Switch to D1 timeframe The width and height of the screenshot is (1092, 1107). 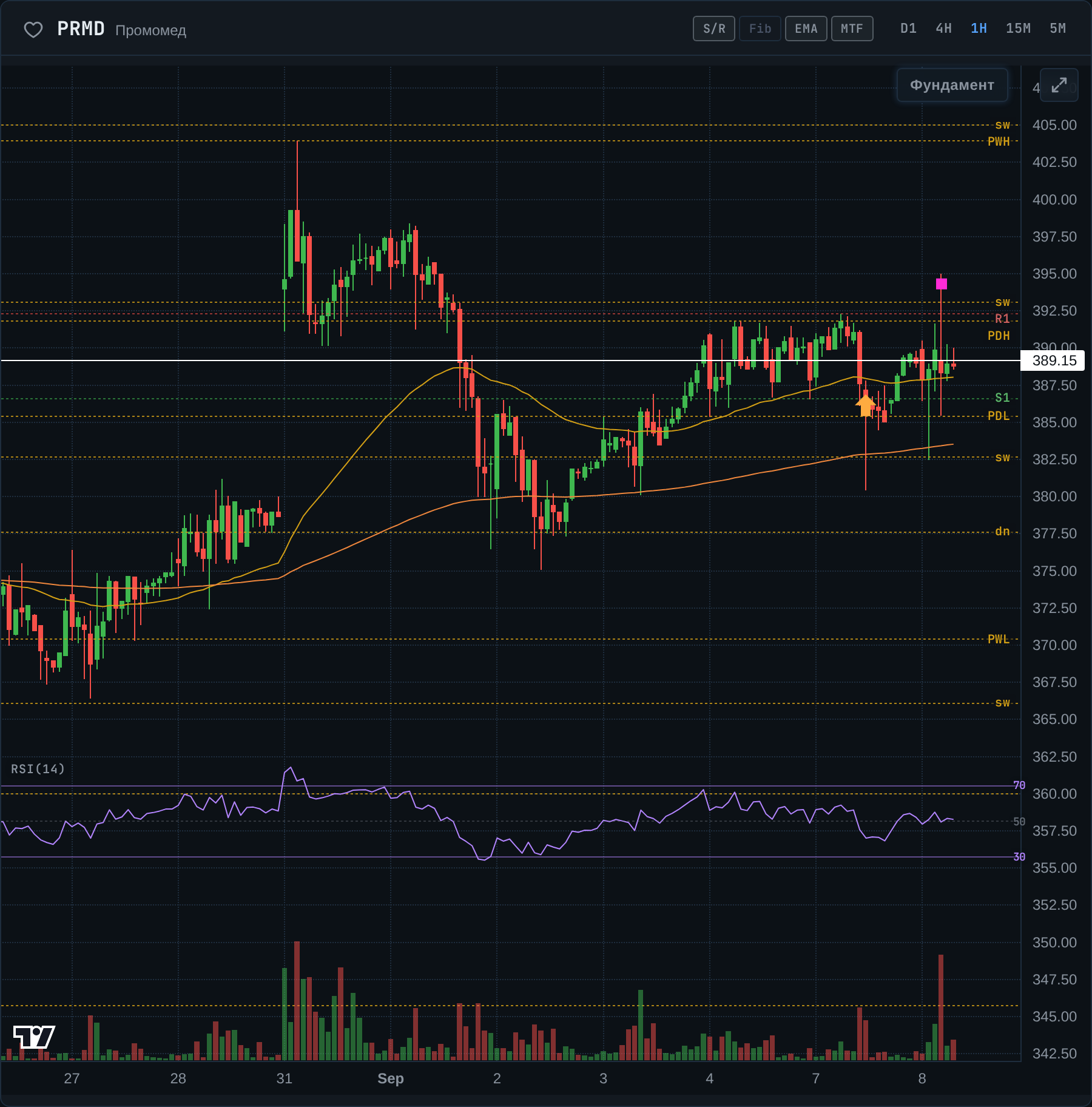click(x=909, y=29)
